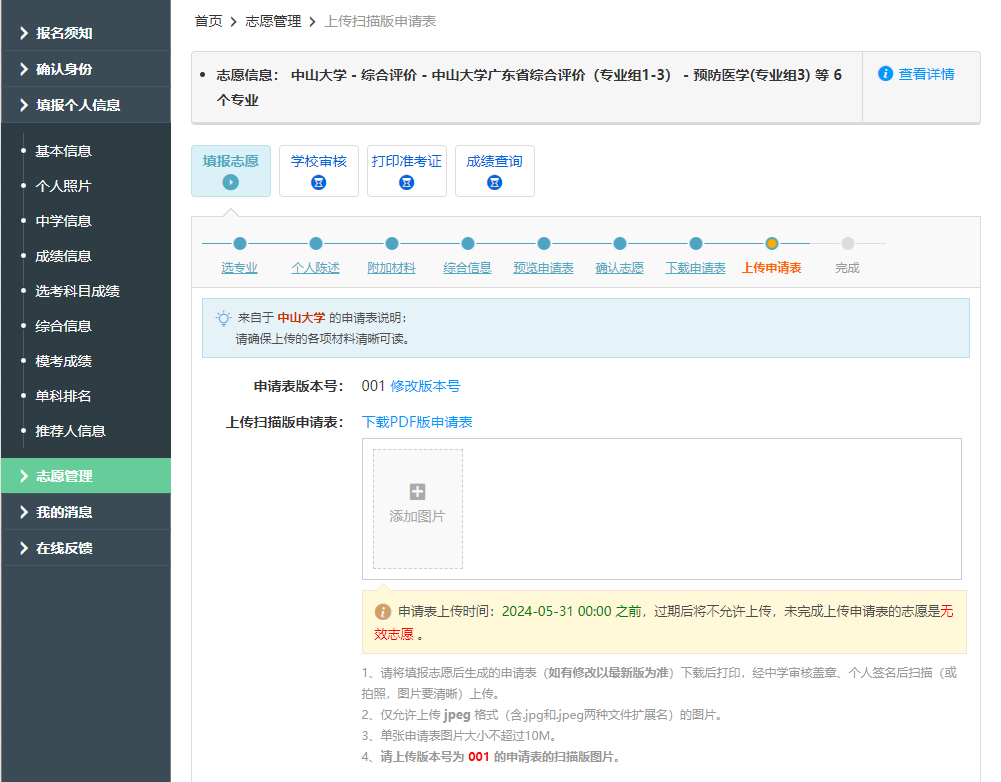Open 选专业 in the progress steps

[240, 267]
